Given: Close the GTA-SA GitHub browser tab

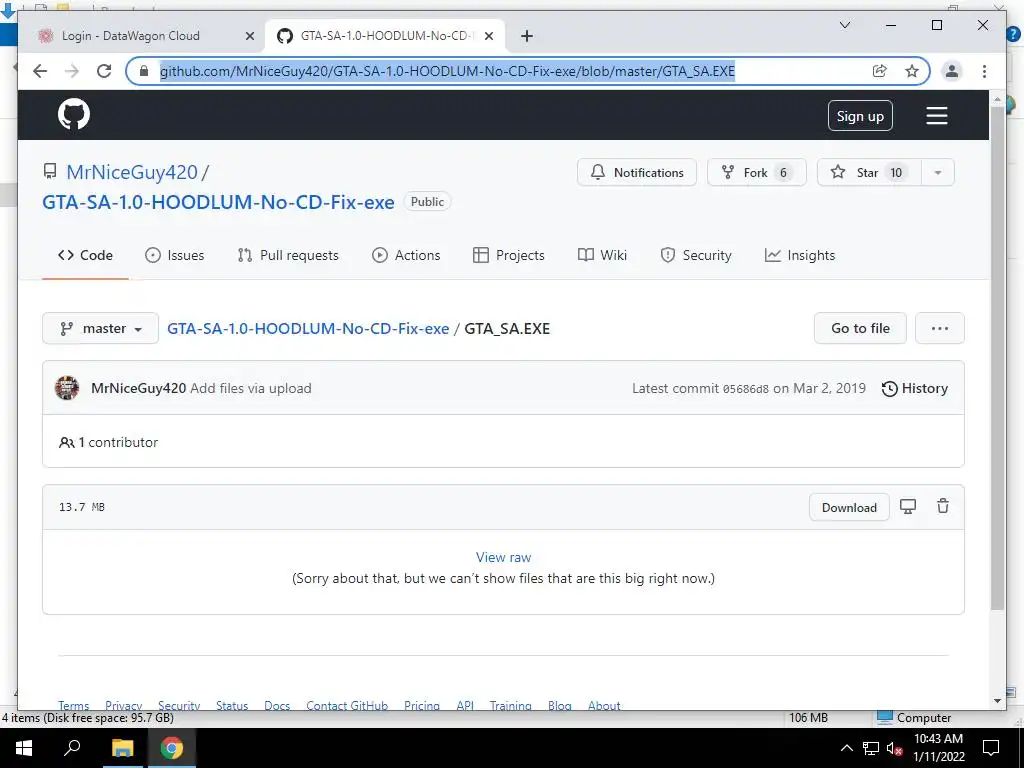Looking at the screenshot, I should [x=490, y=36].
